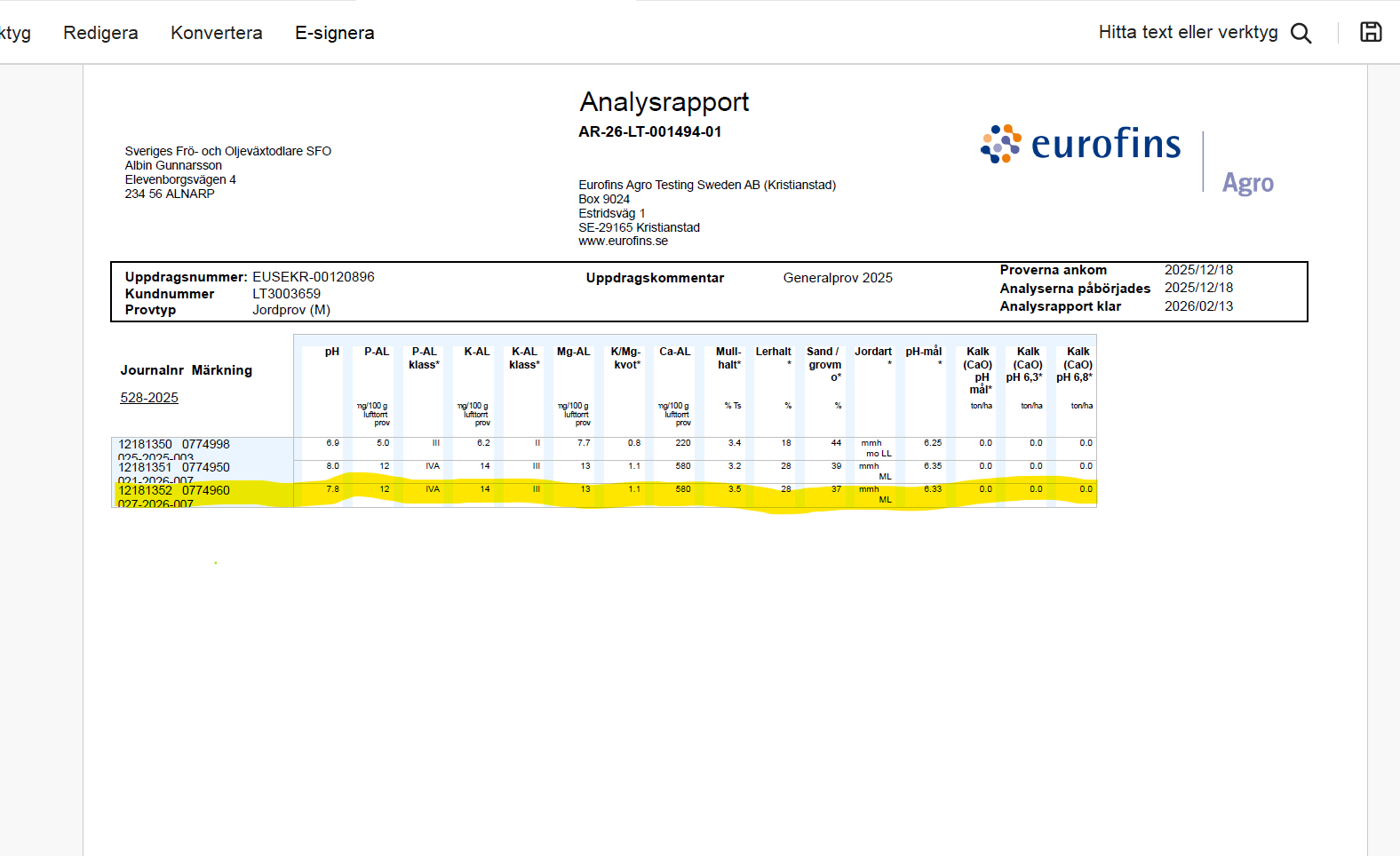The image size is (1400, 856).
Task: Follow the underlined 528-2025 link
Action: (x=149, y=398)
